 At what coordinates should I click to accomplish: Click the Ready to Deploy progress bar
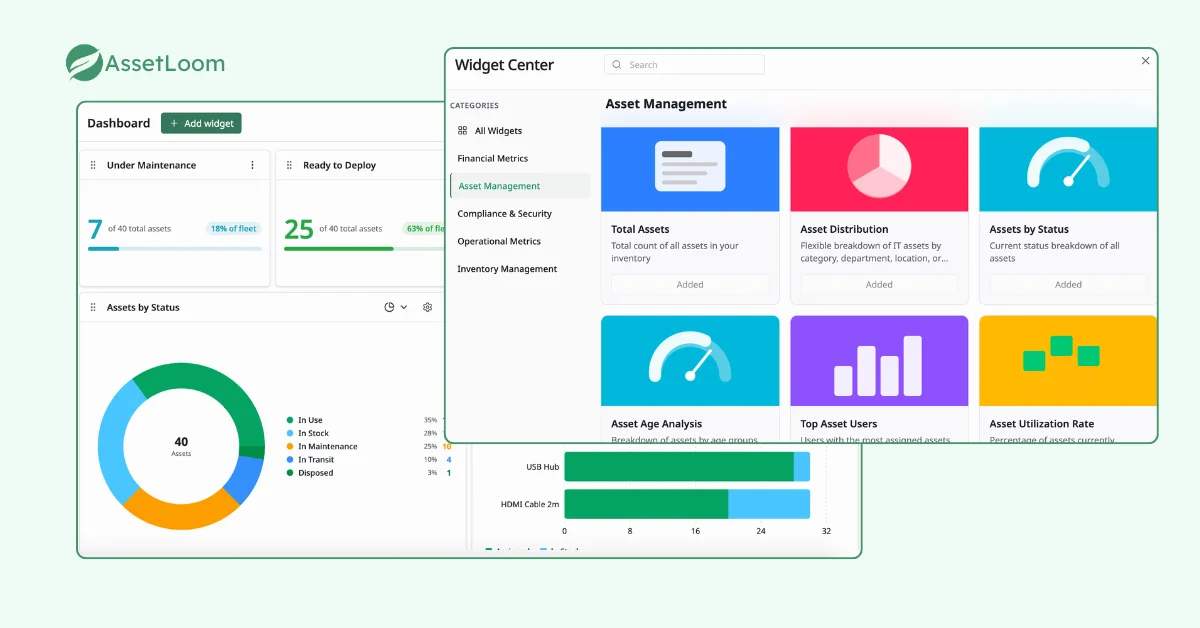pos(365,248)
